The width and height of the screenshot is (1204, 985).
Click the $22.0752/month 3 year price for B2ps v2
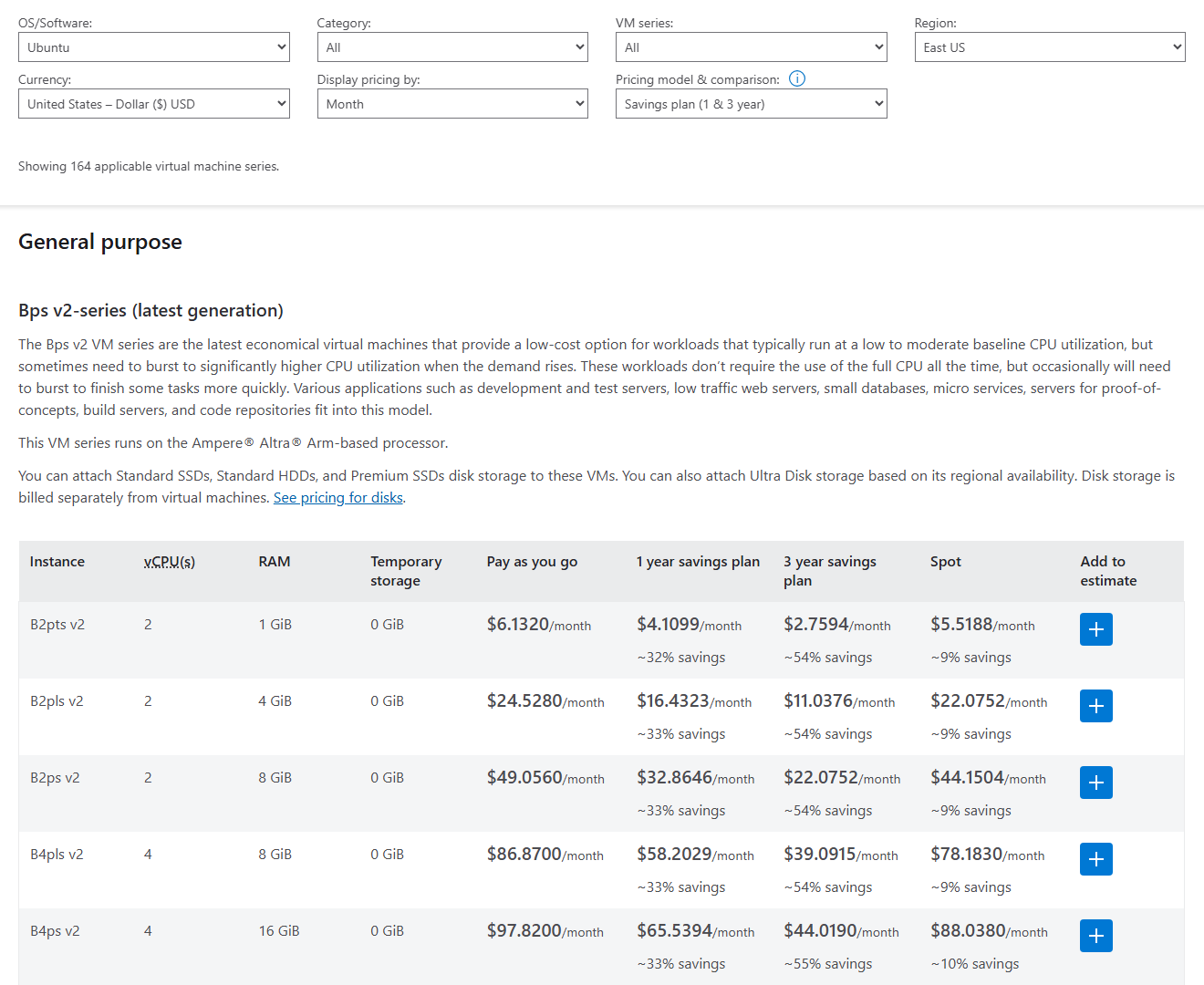pos(842,778)
